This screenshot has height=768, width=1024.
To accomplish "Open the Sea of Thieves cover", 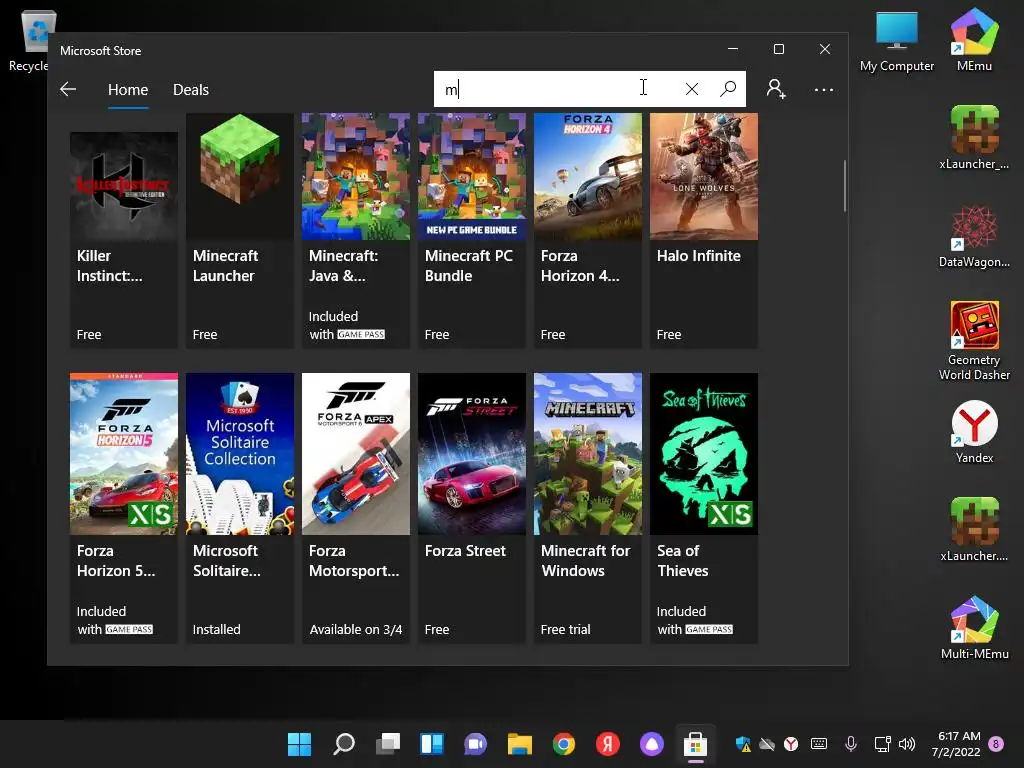I will 704,454.
